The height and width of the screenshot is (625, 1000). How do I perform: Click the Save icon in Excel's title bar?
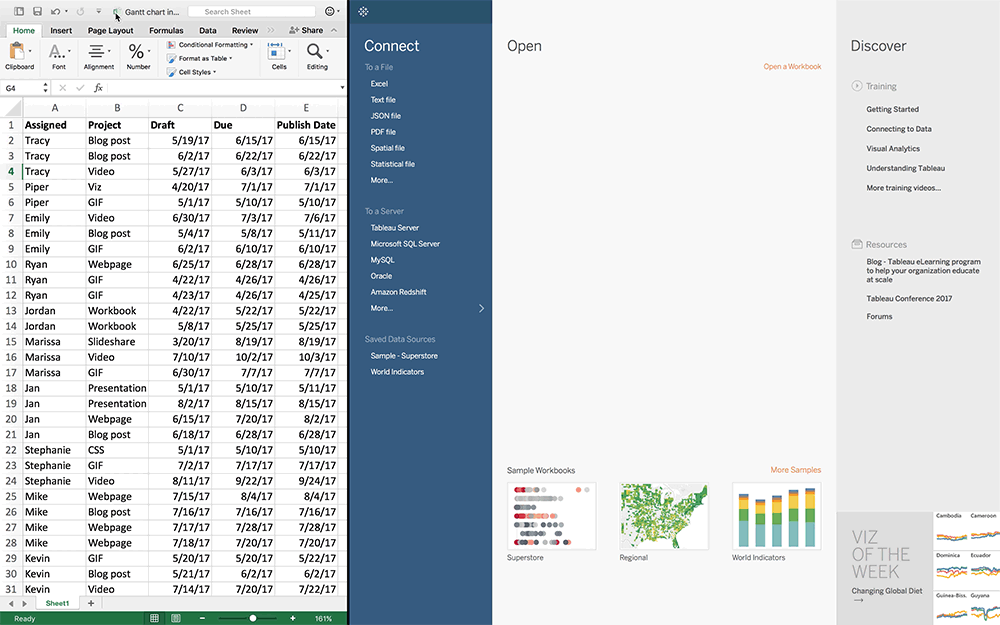pos(37,11)
